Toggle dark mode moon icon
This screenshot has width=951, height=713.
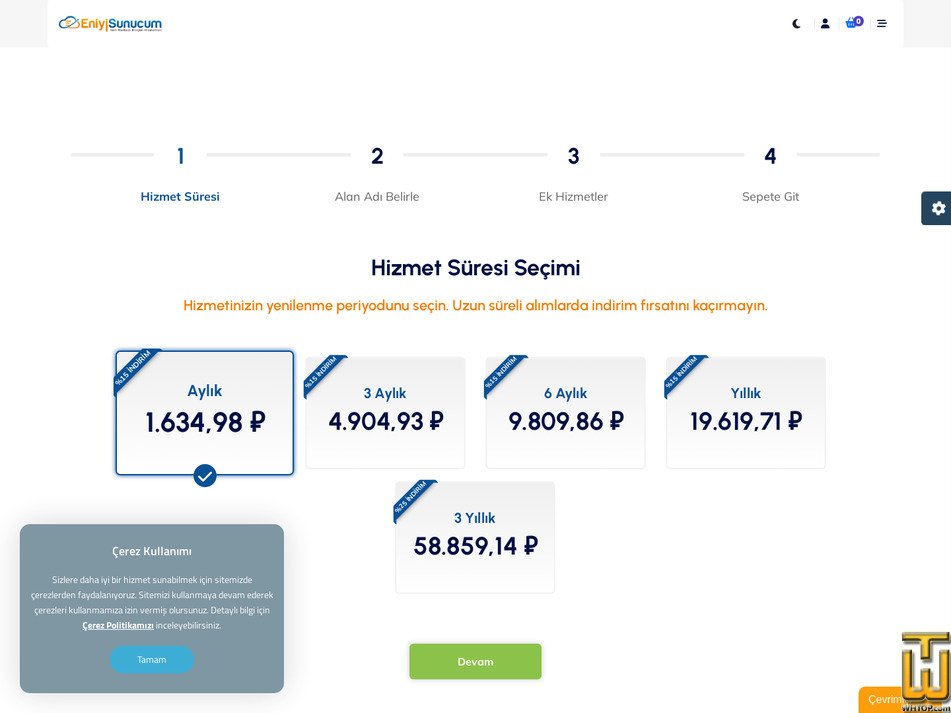tap(796, 23)
